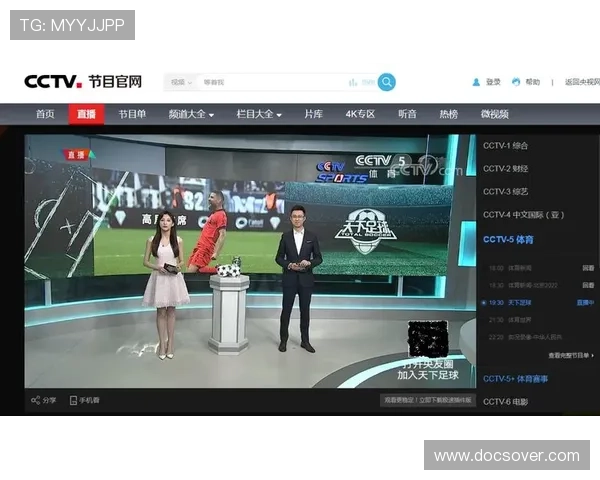Click the user login icon
600x480 pixels.
[476, 82]
